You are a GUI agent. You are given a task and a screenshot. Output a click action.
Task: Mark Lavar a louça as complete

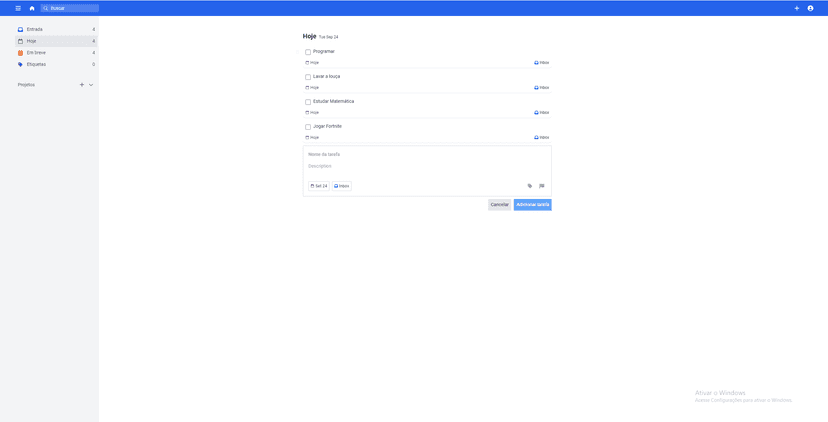click(308, 77)
